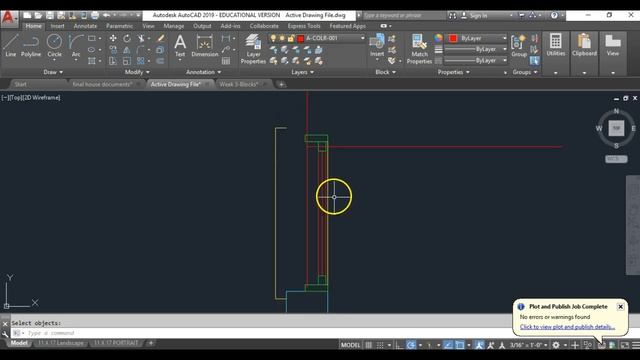Click the Group tool
The width and height of the screenshot is (640, 360).
pyautogui.click(x=519, y=45)
